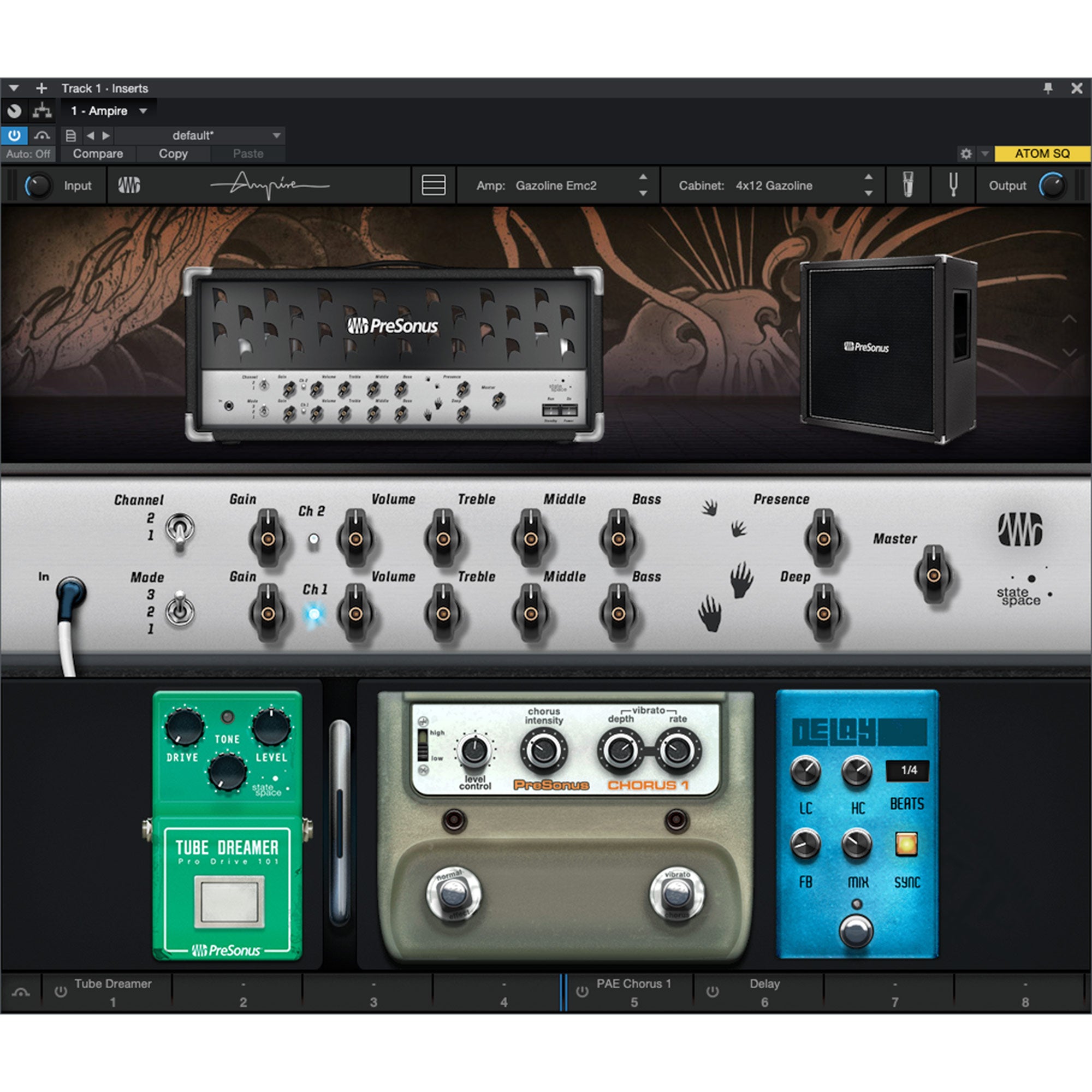Click the sidechain icon next to power
This screenshot has height=1092, width=1092.
42,135
